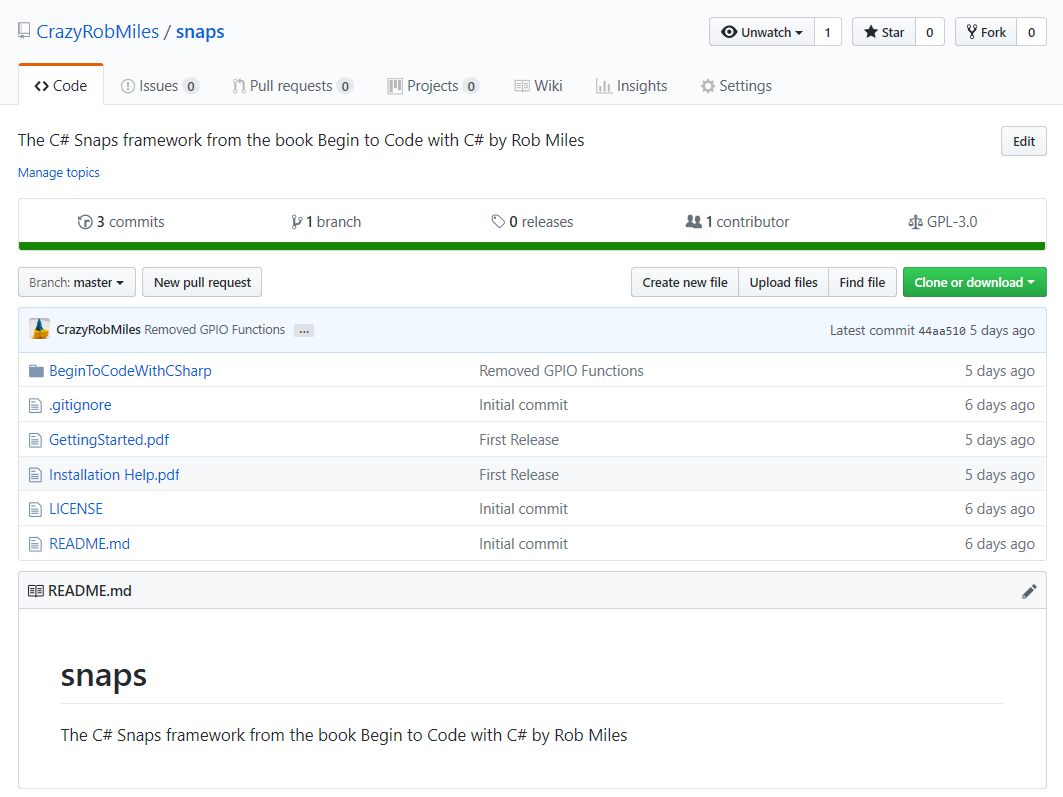The width and height of the screenshot is (1063, 797).
Task: Open the Settings tab
Action: coord(736,86)
